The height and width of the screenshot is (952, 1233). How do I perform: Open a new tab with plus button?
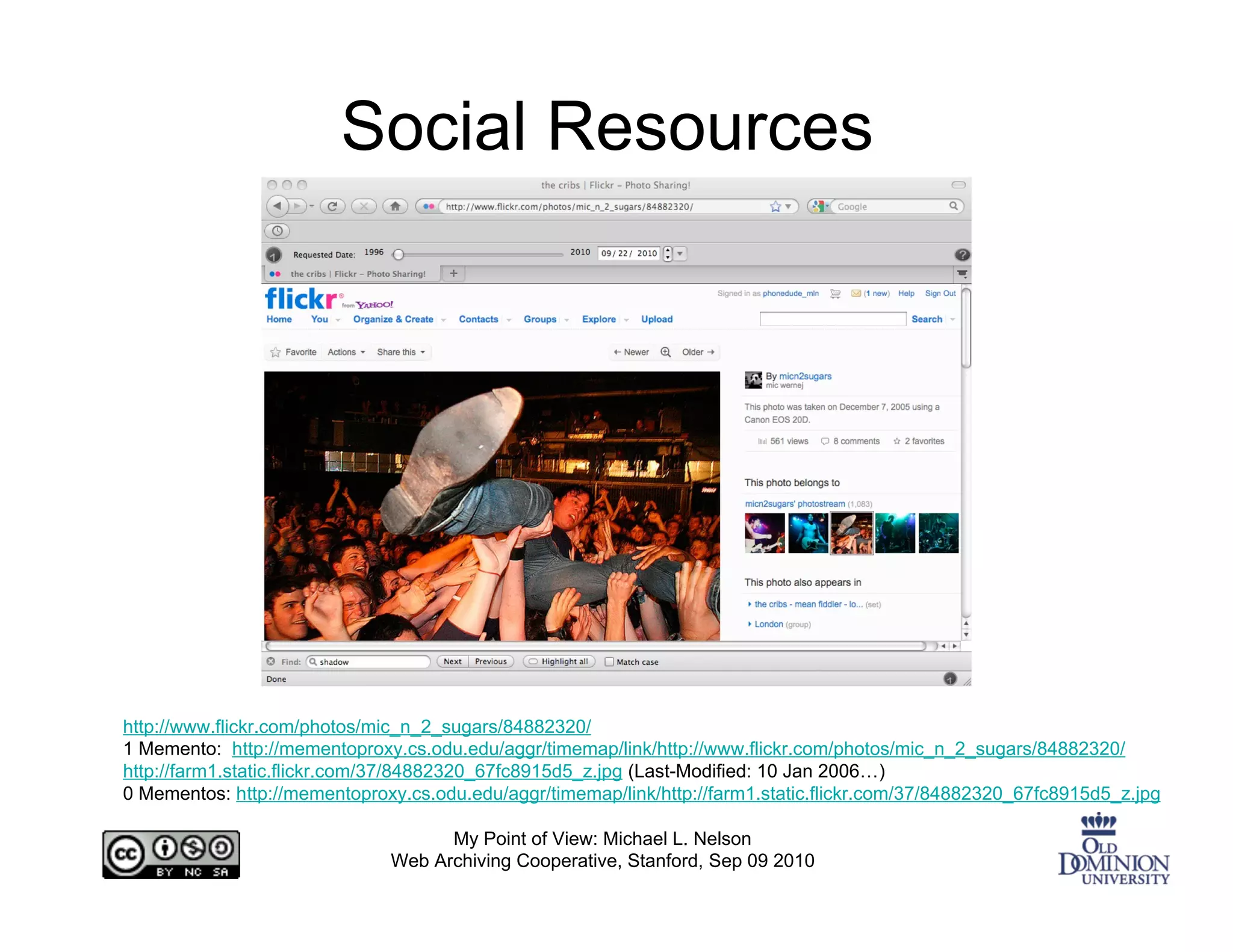453,273
